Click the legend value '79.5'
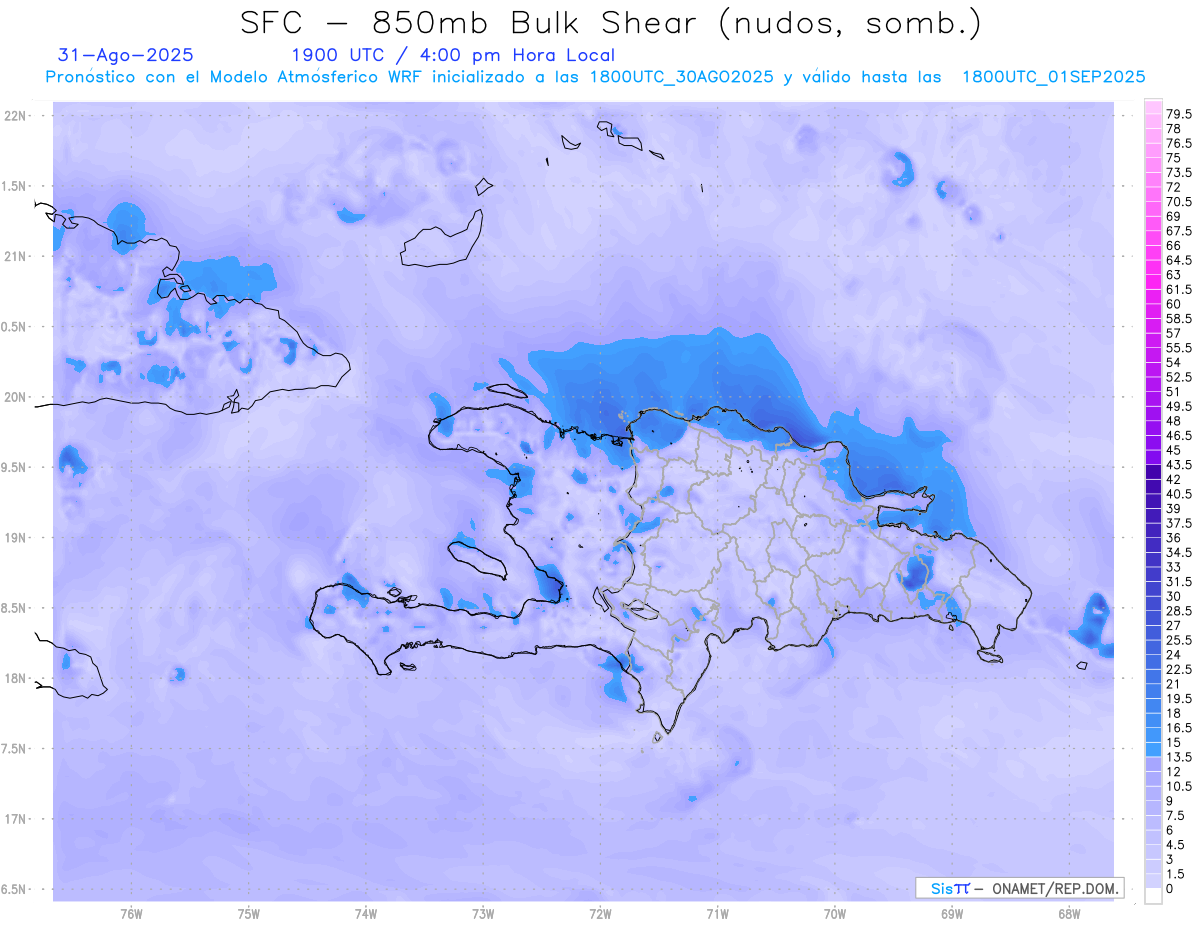 point(1178,115)
